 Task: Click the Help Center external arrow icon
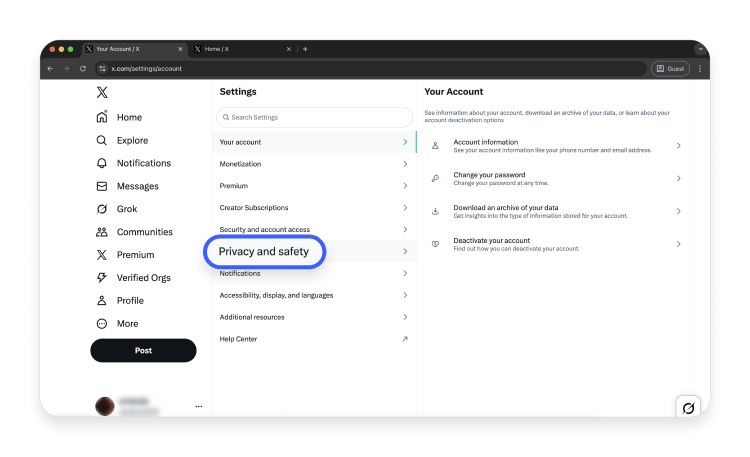(405, 339)
